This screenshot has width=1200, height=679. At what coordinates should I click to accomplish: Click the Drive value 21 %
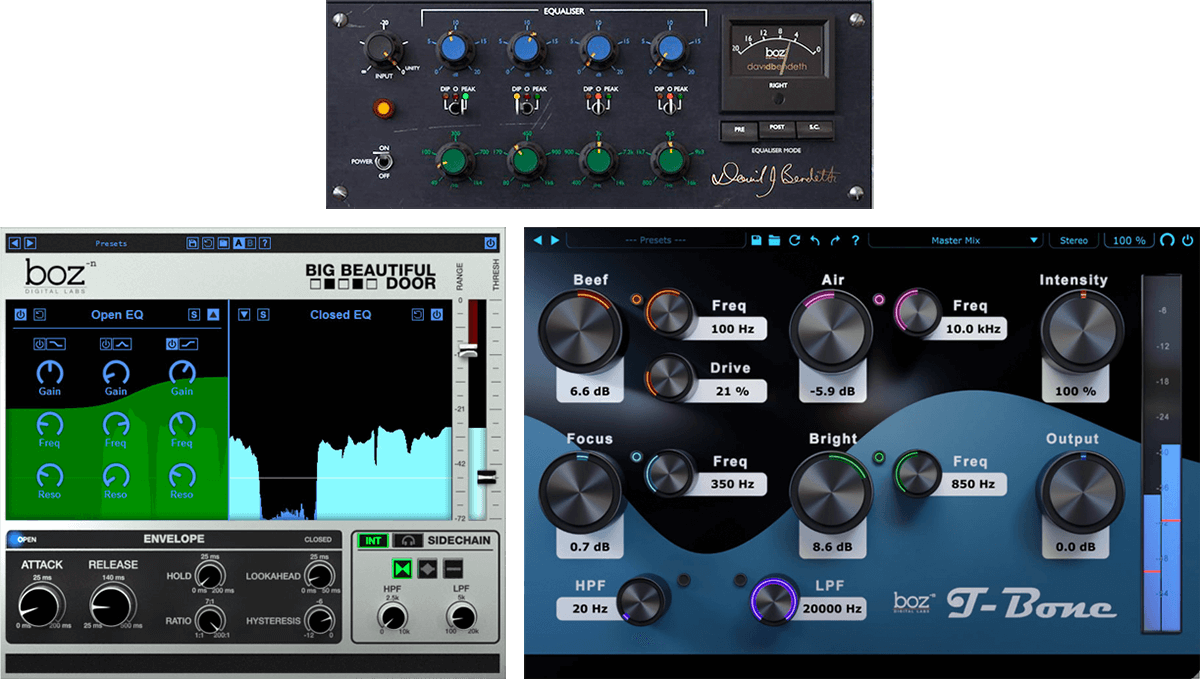click(732, 391)
